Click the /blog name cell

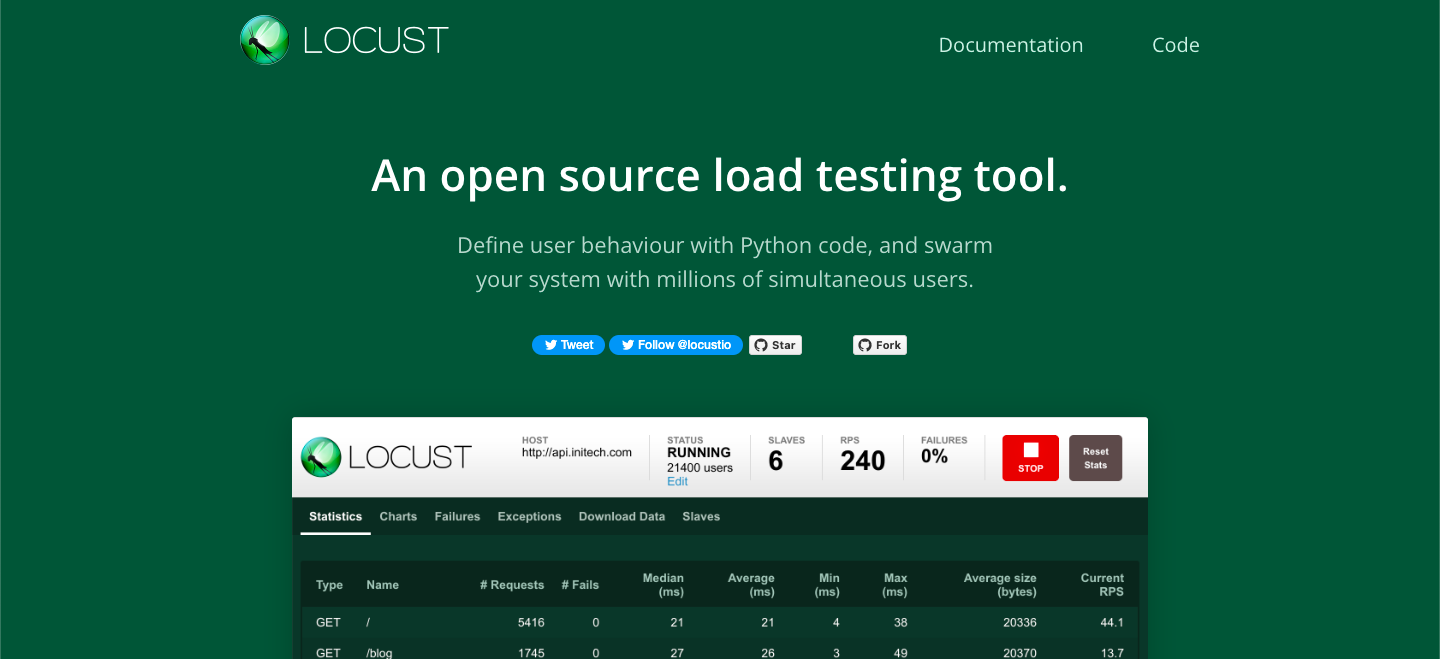click(379, 653)
